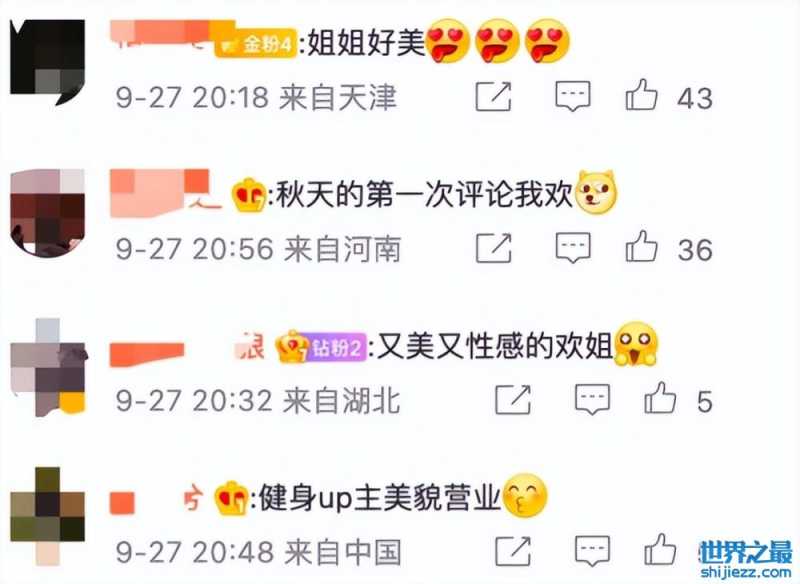Visit the shijiezz.com watermark link
The width and height of the screenshot is (800, 584).
click(745, 572)
